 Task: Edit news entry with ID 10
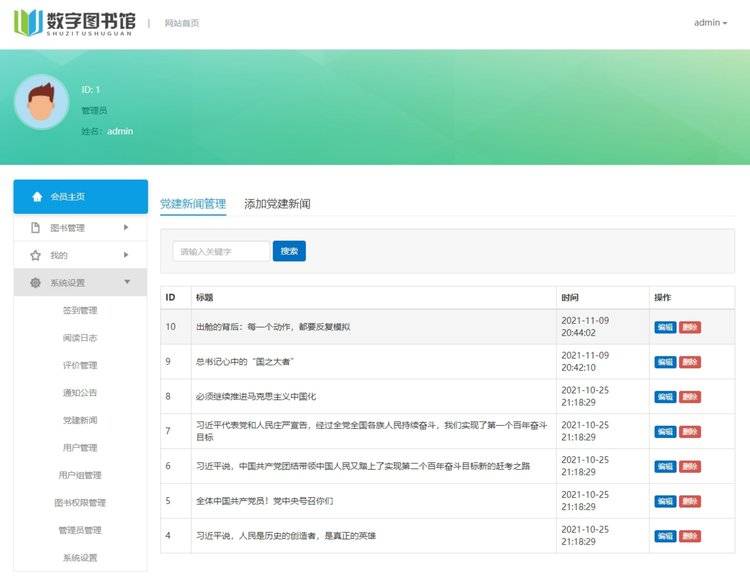pos(665,327)
